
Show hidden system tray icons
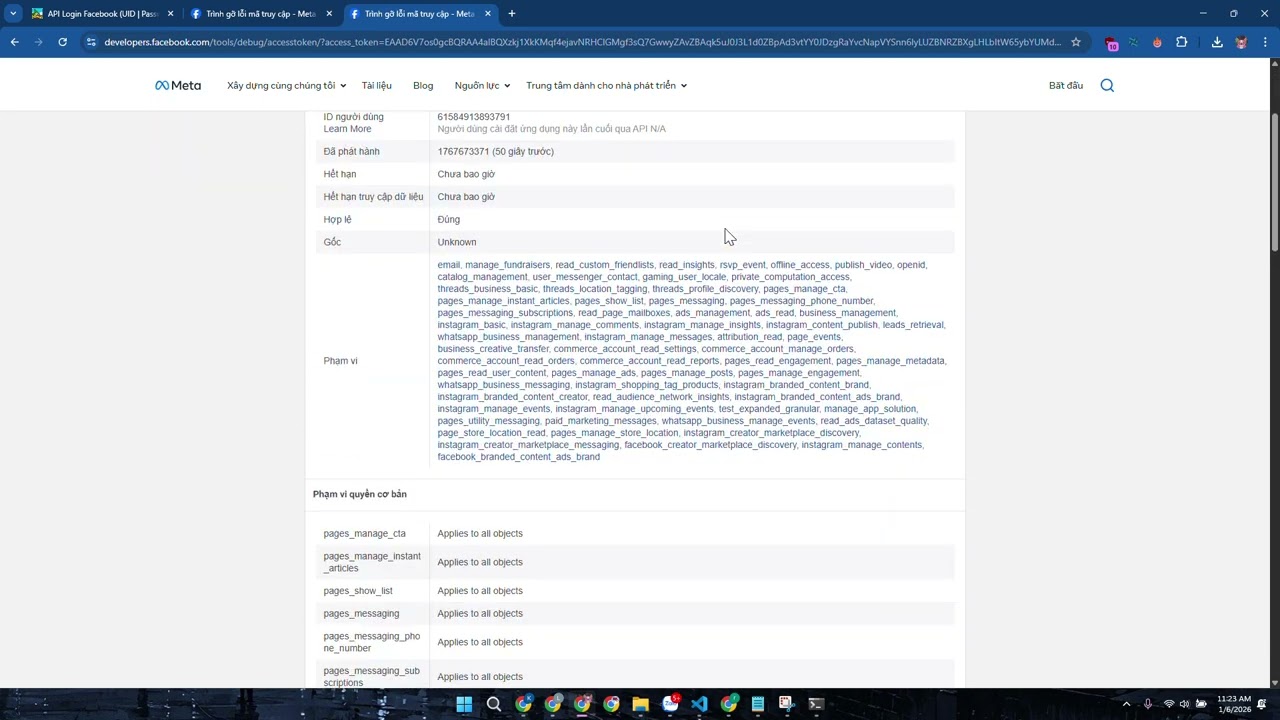point(1126,704)
